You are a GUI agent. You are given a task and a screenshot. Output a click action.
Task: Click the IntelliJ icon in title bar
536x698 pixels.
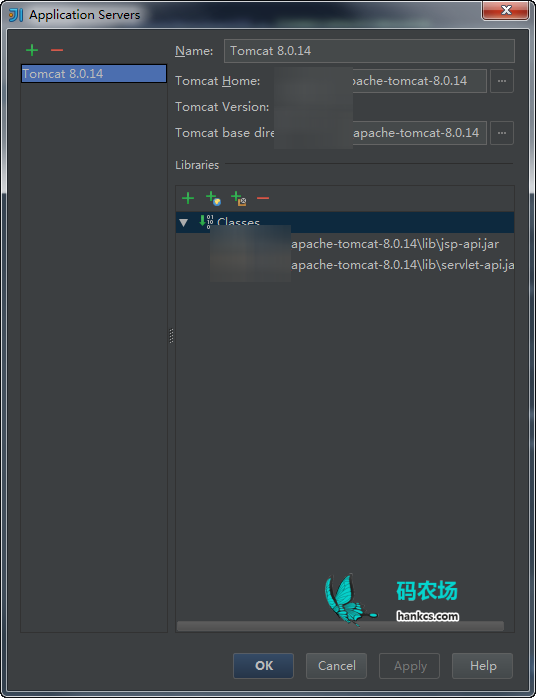pyautogui.click(x=16, y=15)
